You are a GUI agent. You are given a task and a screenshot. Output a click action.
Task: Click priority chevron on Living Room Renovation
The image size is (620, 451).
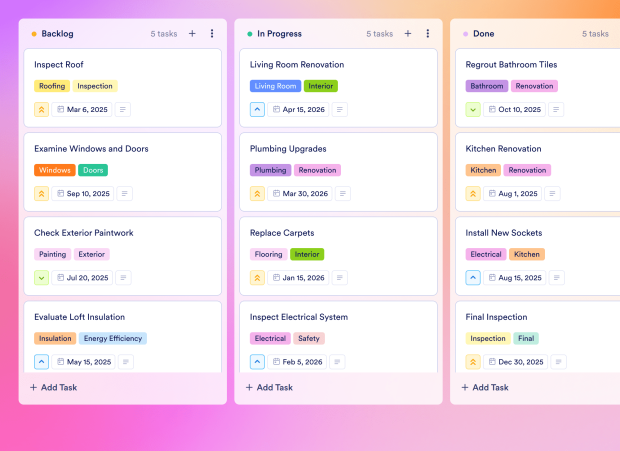[257, 109]
